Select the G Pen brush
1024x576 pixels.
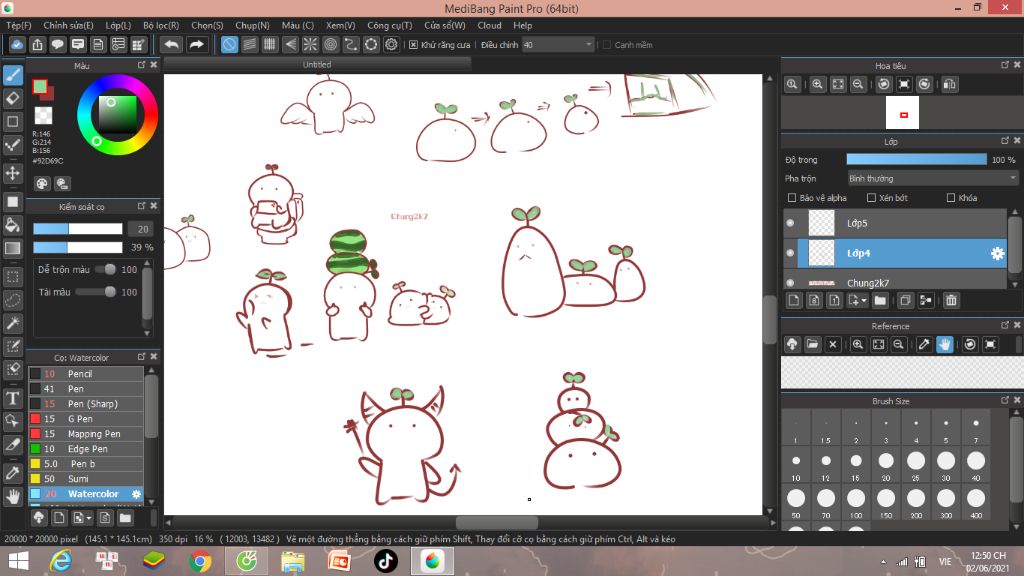point(86,419)
